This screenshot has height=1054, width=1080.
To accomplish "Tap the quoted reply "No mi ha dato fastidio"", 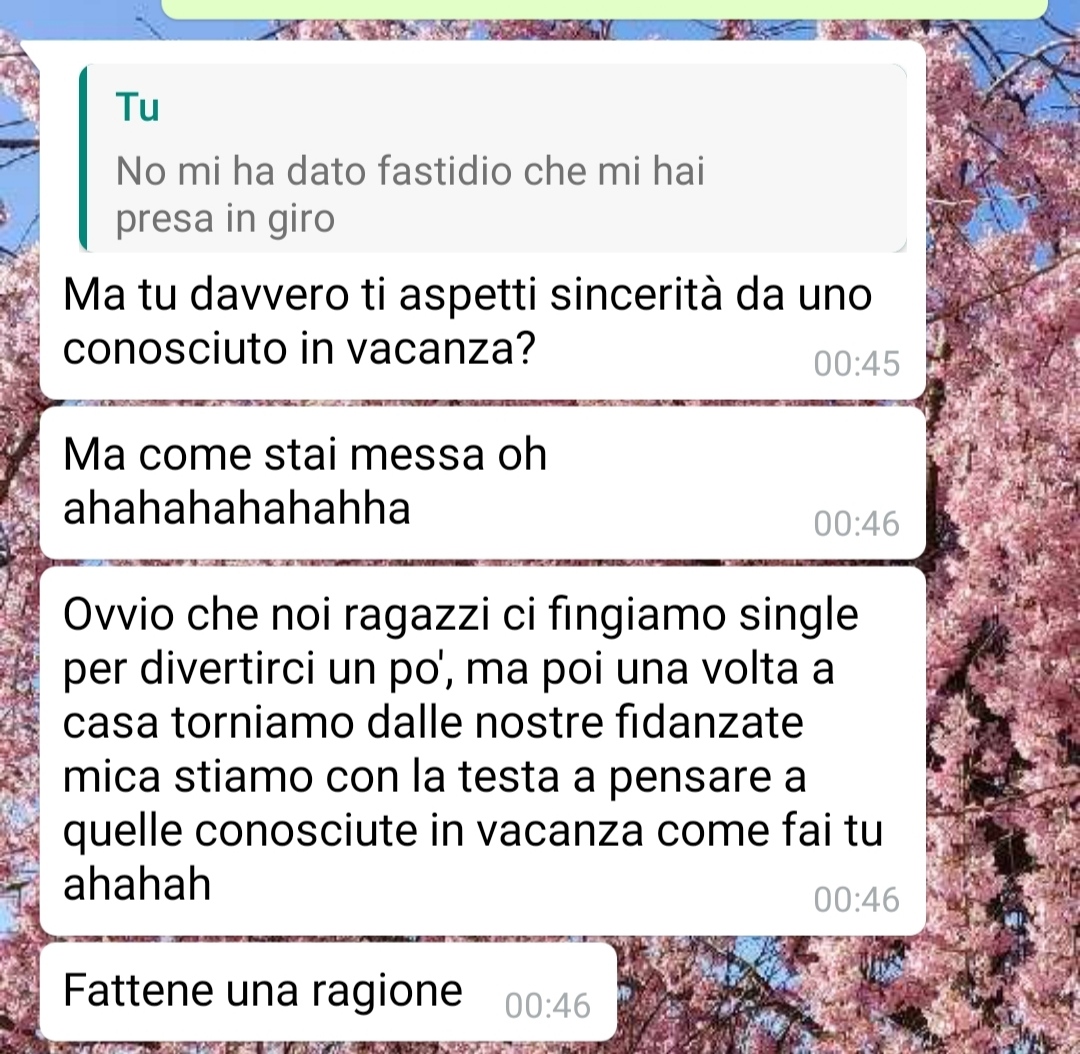I will [492, 158].
